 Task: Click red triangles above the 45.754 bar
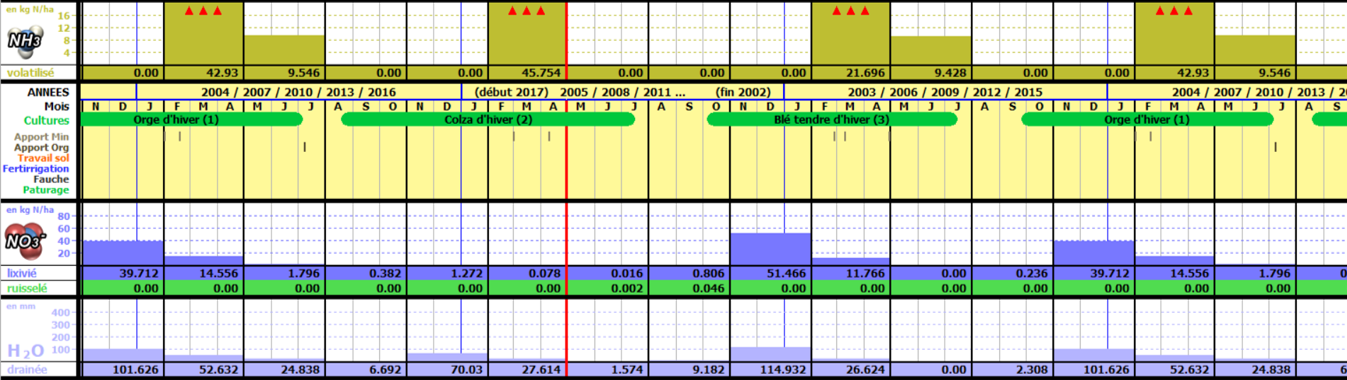pyautogui.click(x=527, y=11)
